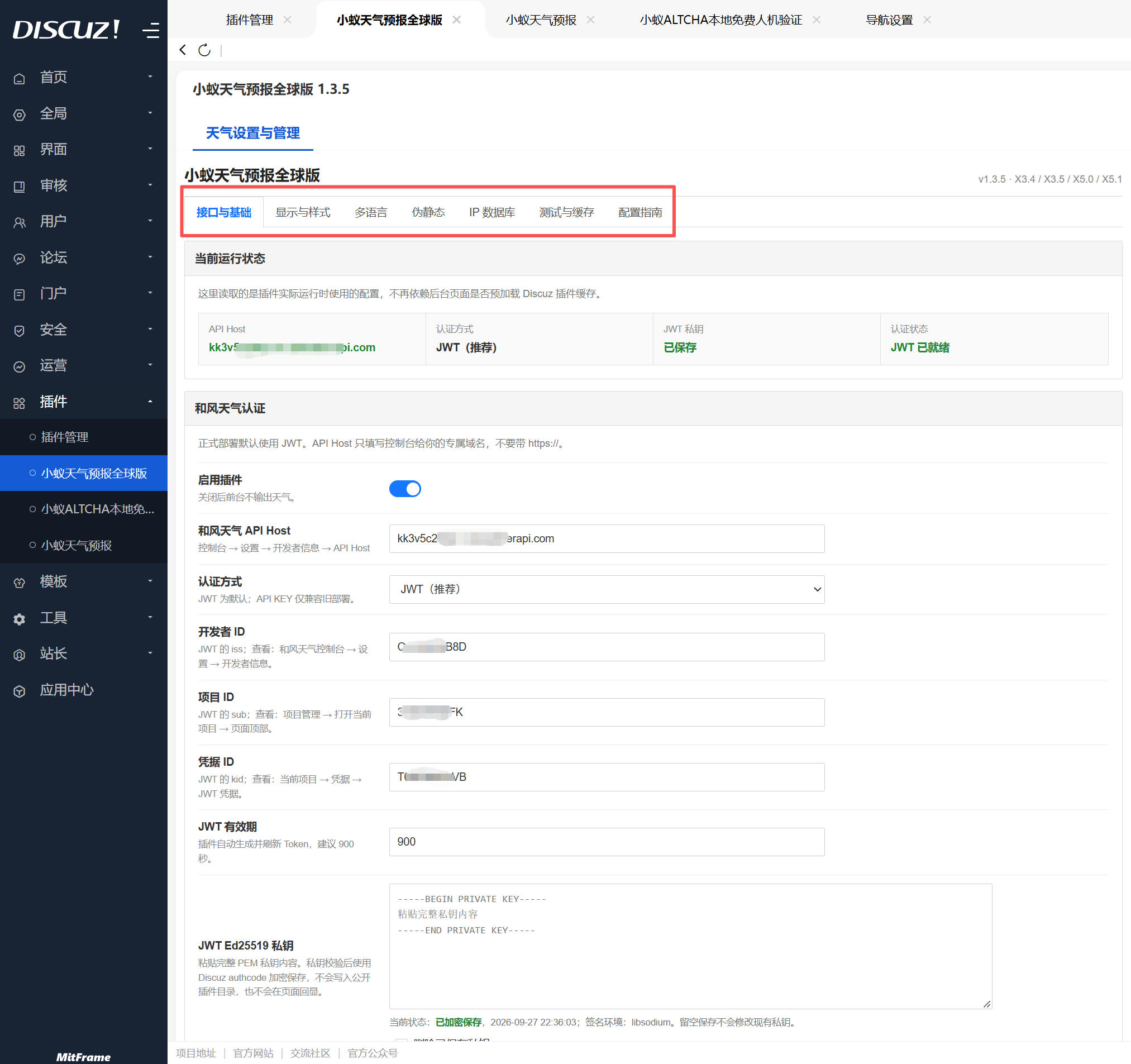Open 插件管理 in the sidebar
This screenshot has width=1131, height=1064.
[x=84, y=437]
